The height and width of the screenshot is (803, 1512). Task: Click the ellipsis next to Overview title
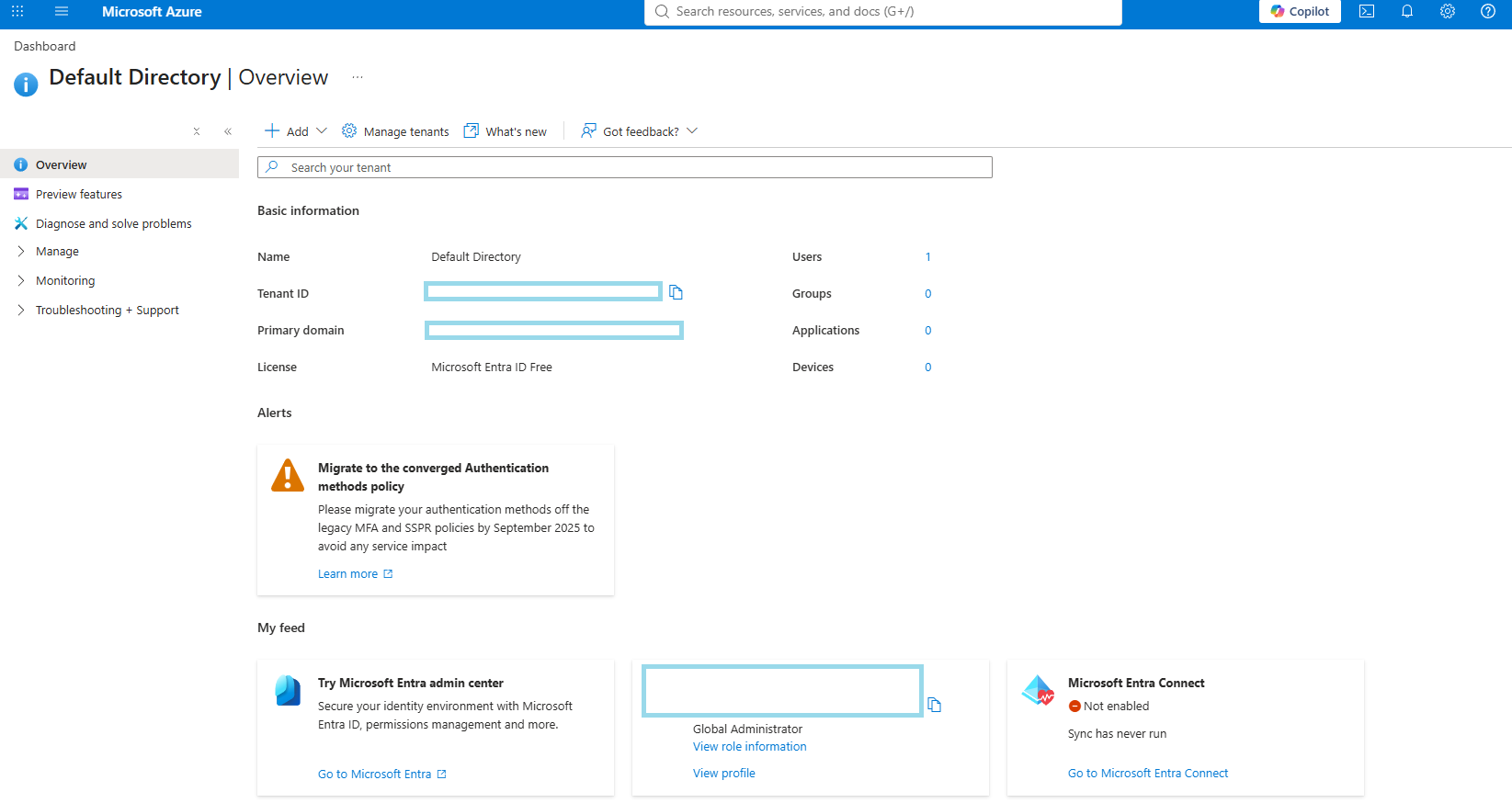[358, 77]
